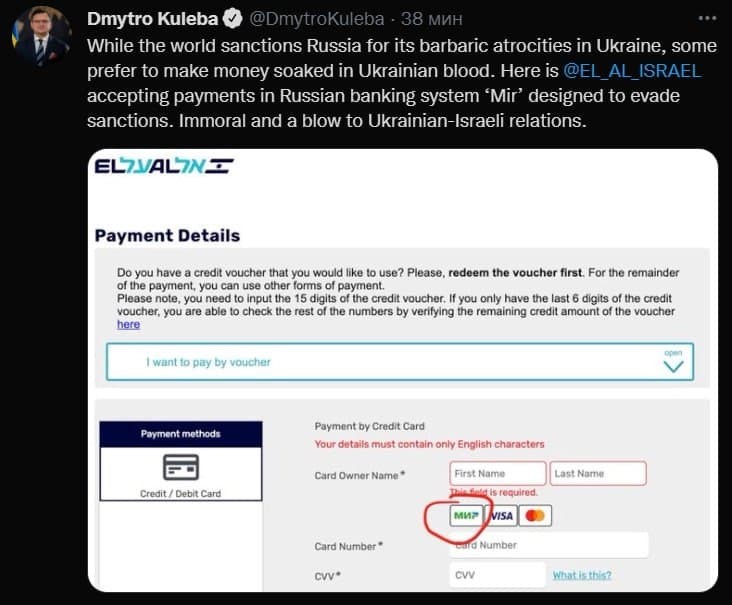This screenshot has width=732, height=605.
Task: Focus the CVV input field
Action: (x=498, y=575)
